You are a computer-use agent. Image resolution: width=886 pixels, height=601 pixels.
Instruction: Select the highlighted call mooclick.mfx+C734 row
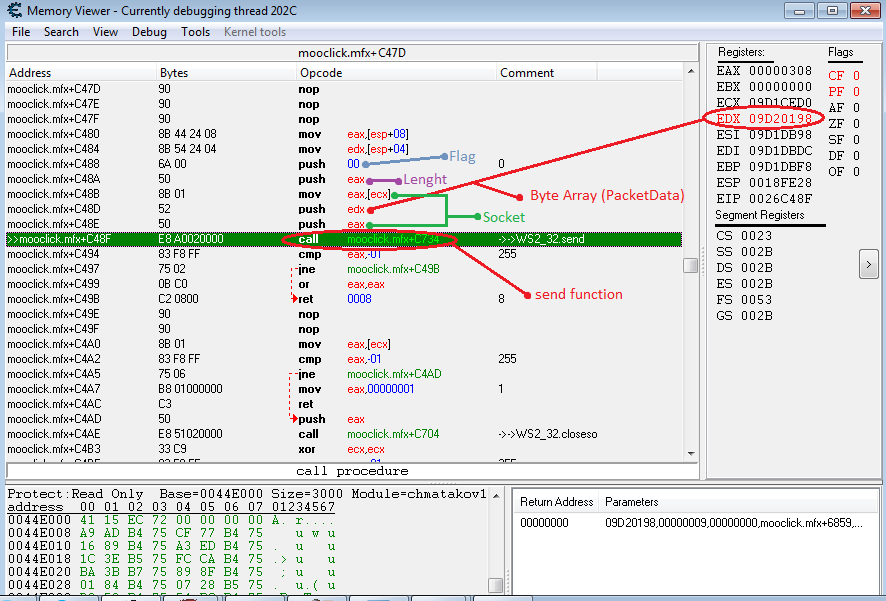340,240
